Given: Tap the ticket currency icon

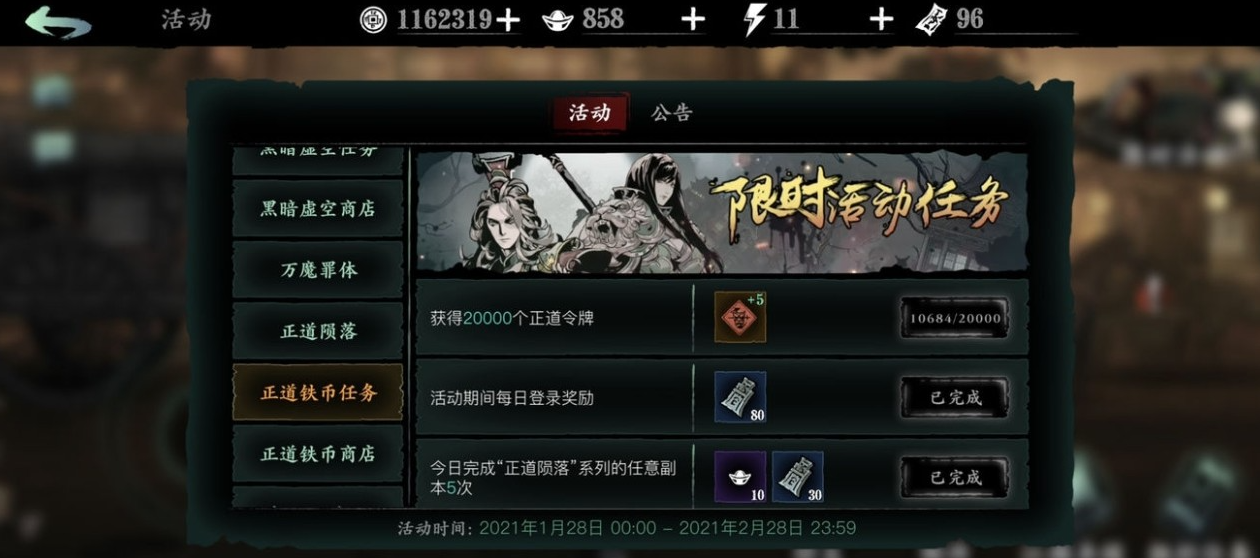Looking at the screenshot, I should pyautogui.click(x=930, y=20).
